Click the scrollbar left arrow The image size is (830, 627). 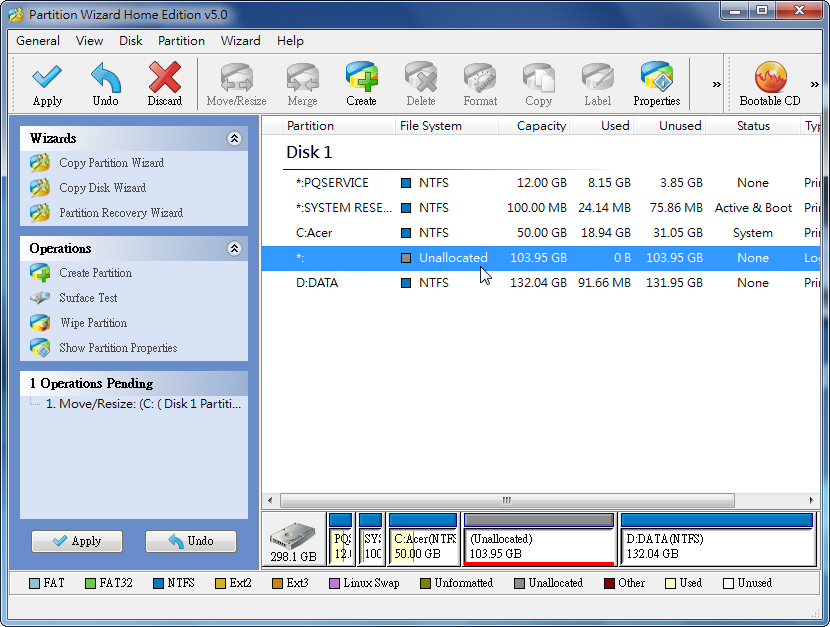pyautogui.click(x=270, y=500)
